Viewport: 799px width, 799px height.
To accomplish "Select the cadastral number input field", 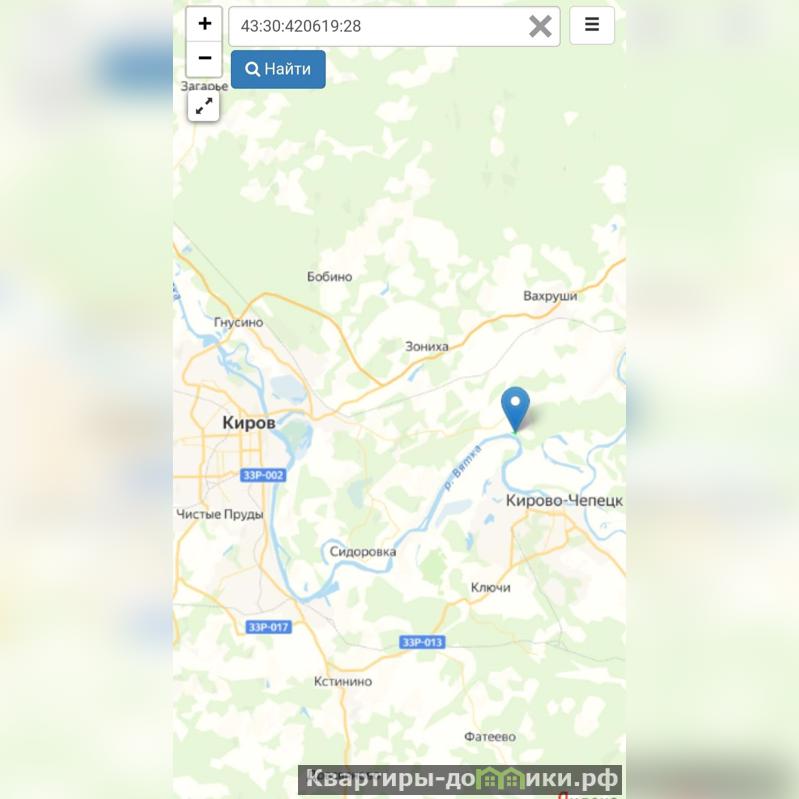I will point(394,26).
